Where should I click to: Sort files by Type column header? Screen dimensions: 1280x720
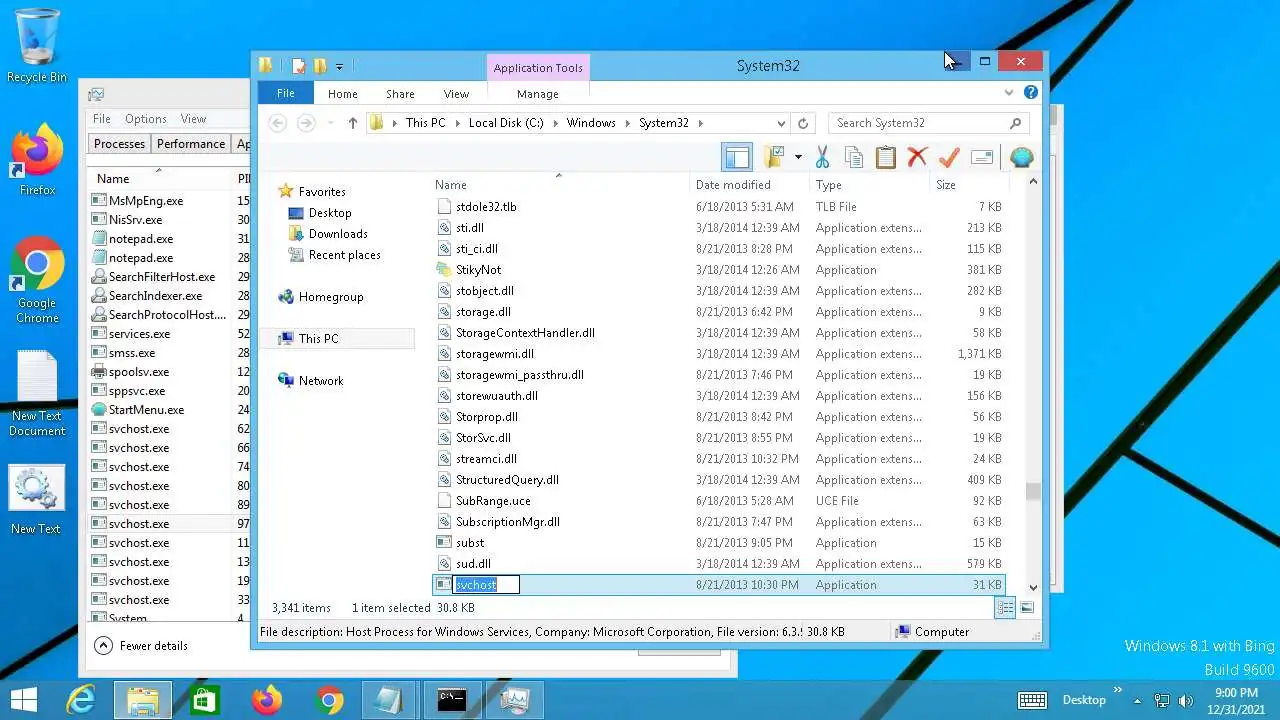tap(828, 185)
